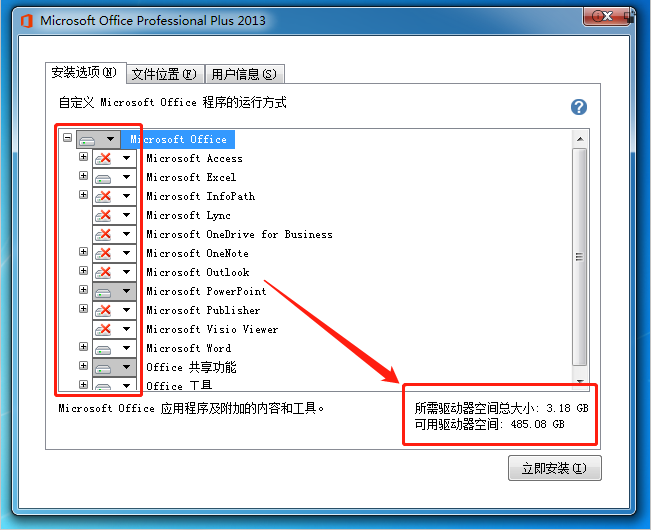The height and width of the screenshot is (530, 651).
Task: Select Office 共享功能 in the list
Action: point(191,367)
